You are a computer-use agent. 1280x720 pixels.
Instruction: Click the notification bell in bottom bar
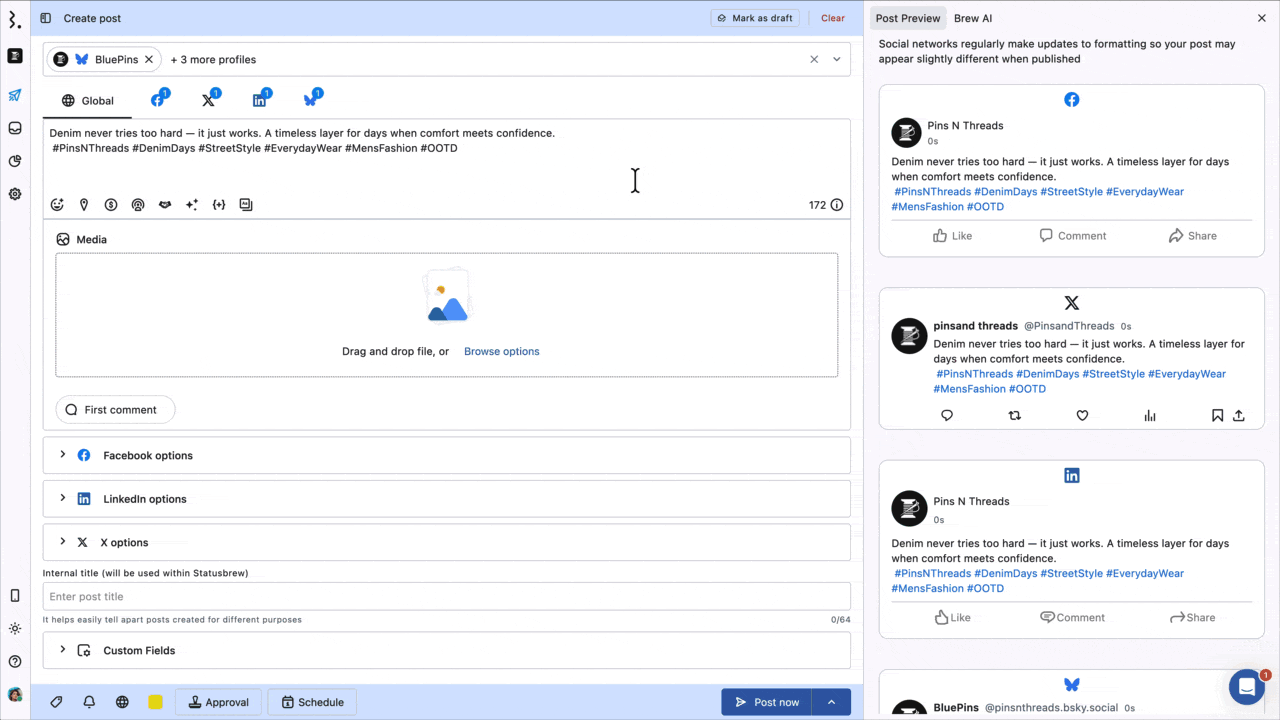click(x=89, y=702)
